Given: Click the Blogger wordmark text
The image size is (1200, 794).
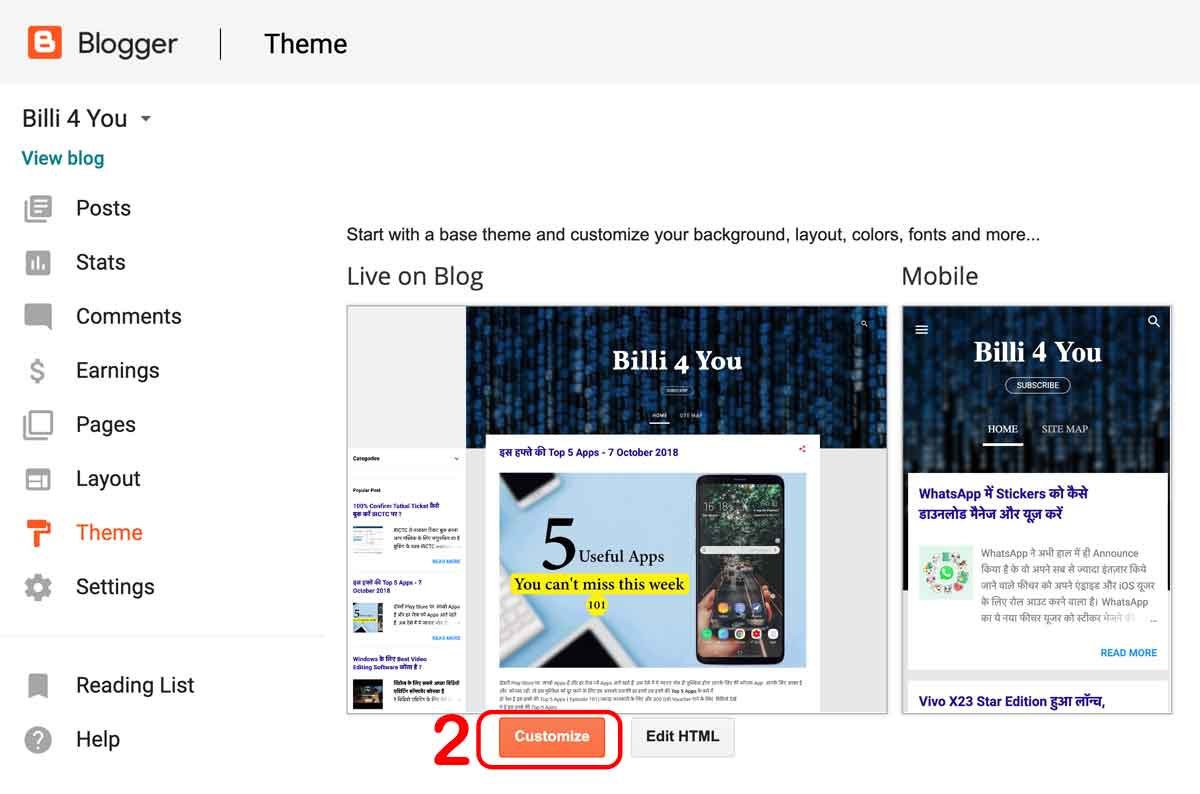Looking at the screenshot, I should pos(128,44).
